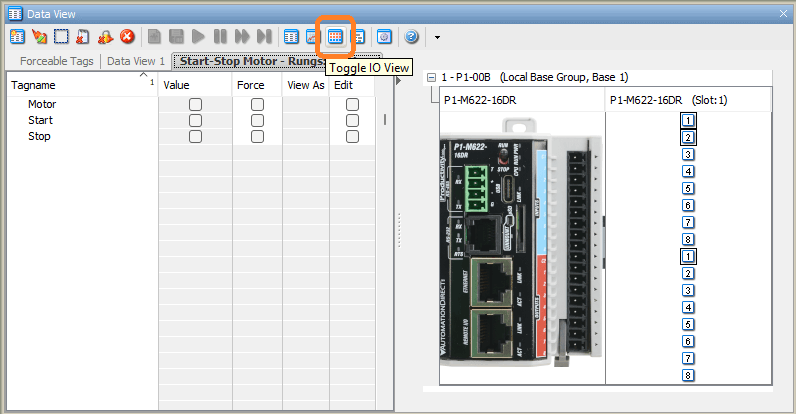Click the play button in the toolbar
This screenshot has height=414, width=796.
coord(198,37)
